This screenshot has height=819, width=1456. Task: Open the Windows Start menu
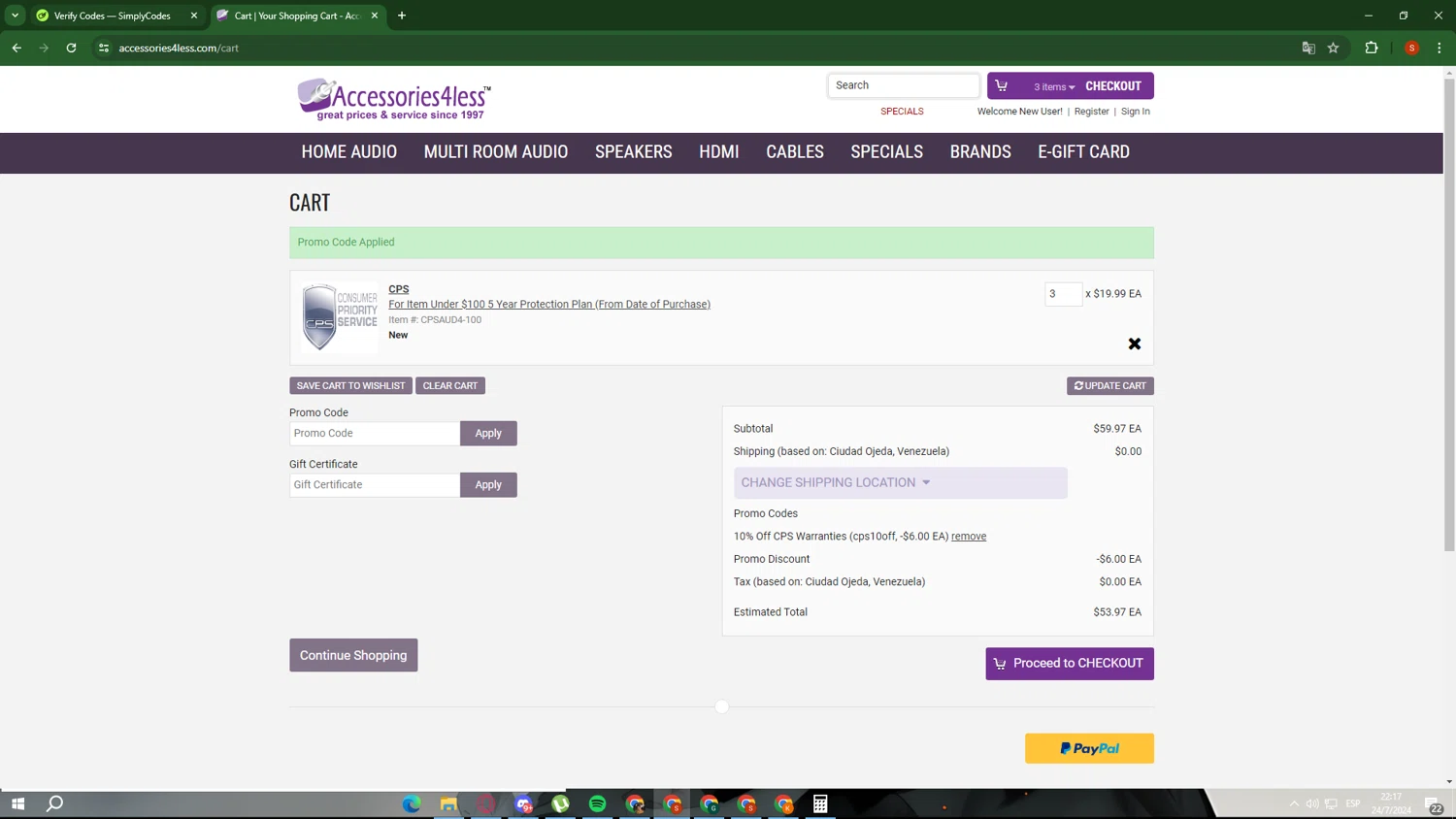(17, 803)
